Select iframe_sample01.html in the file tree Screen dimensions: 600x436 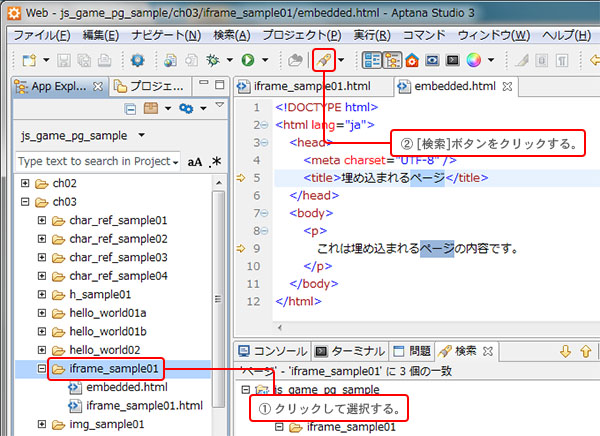click(144, 405)
